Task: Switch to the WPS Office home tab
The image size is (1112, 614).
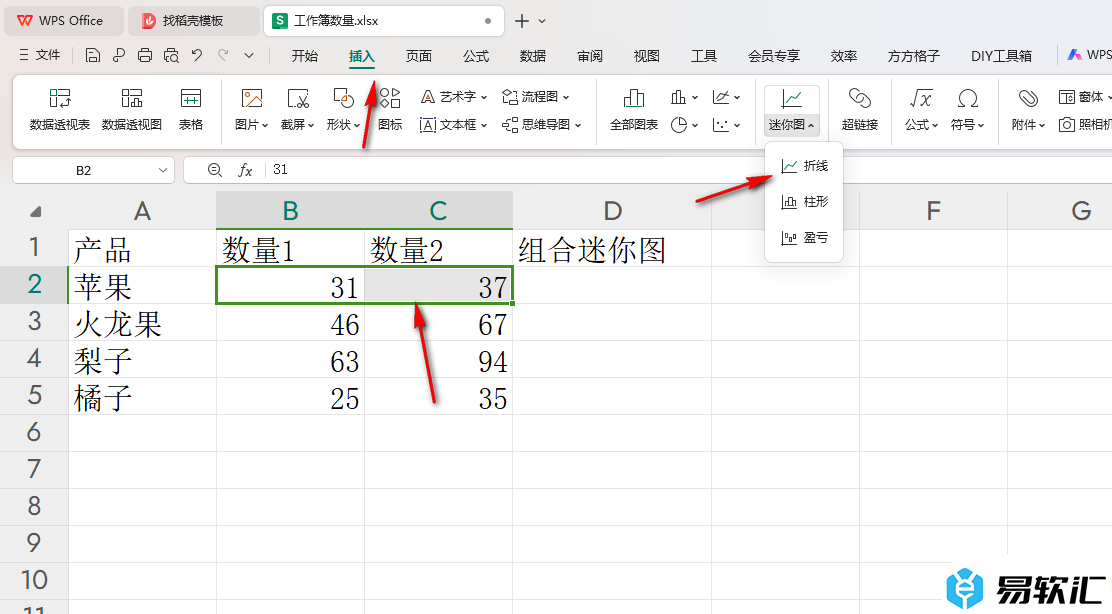Action: [x=64, y=21]
